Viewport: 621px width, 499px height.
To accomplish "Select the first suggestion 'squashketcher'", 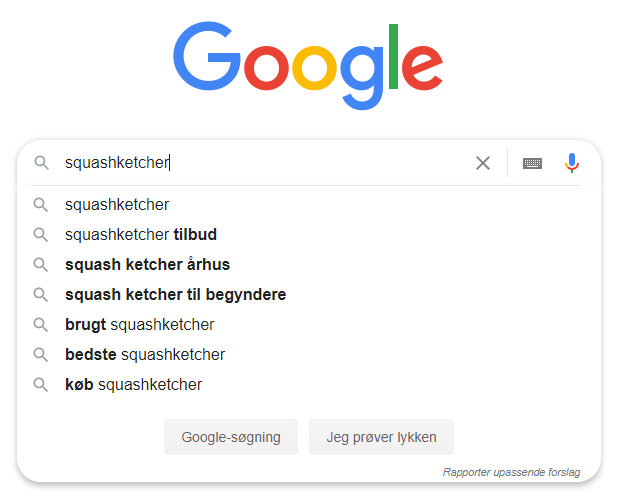I will click(x=117, y=205).
